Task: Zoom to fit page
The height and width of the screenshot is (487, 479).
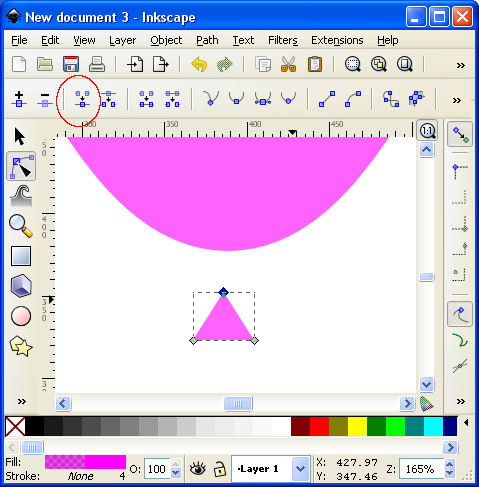Action: pyautogui.click(x=405, y=64)
